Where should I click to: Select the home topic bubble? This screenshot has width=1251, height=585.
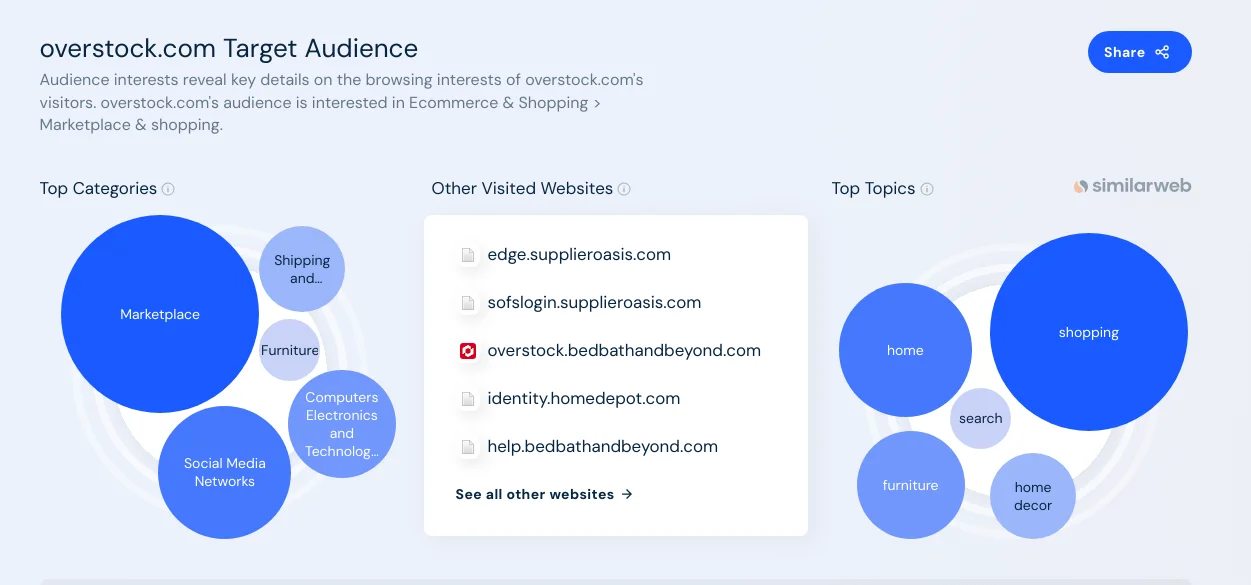905,350
